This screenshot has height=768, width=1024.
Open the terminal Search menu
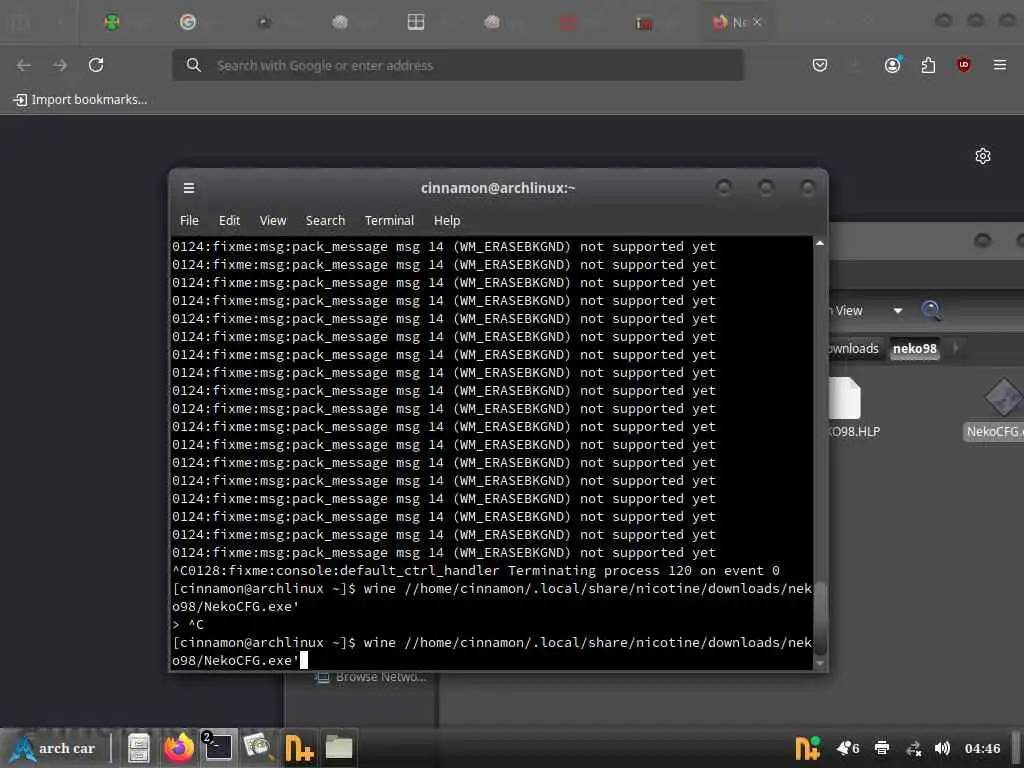[325, 221]
